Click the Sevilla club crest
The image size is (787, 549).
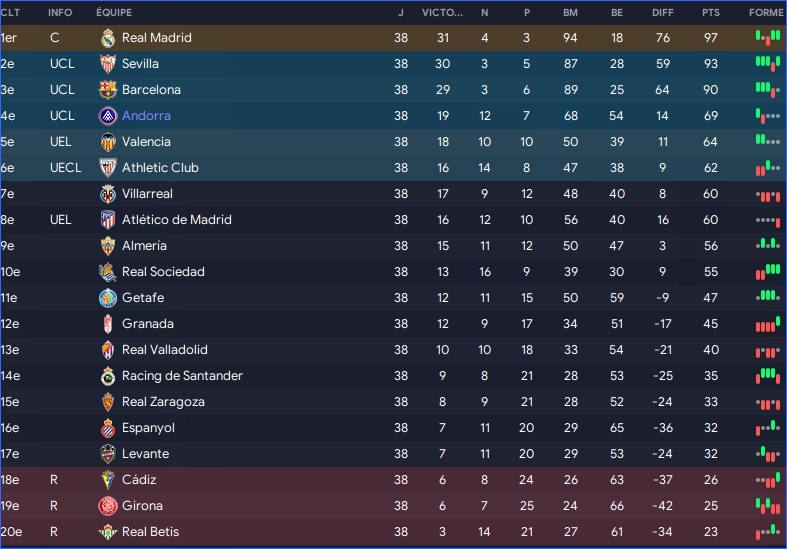[108, 64]
